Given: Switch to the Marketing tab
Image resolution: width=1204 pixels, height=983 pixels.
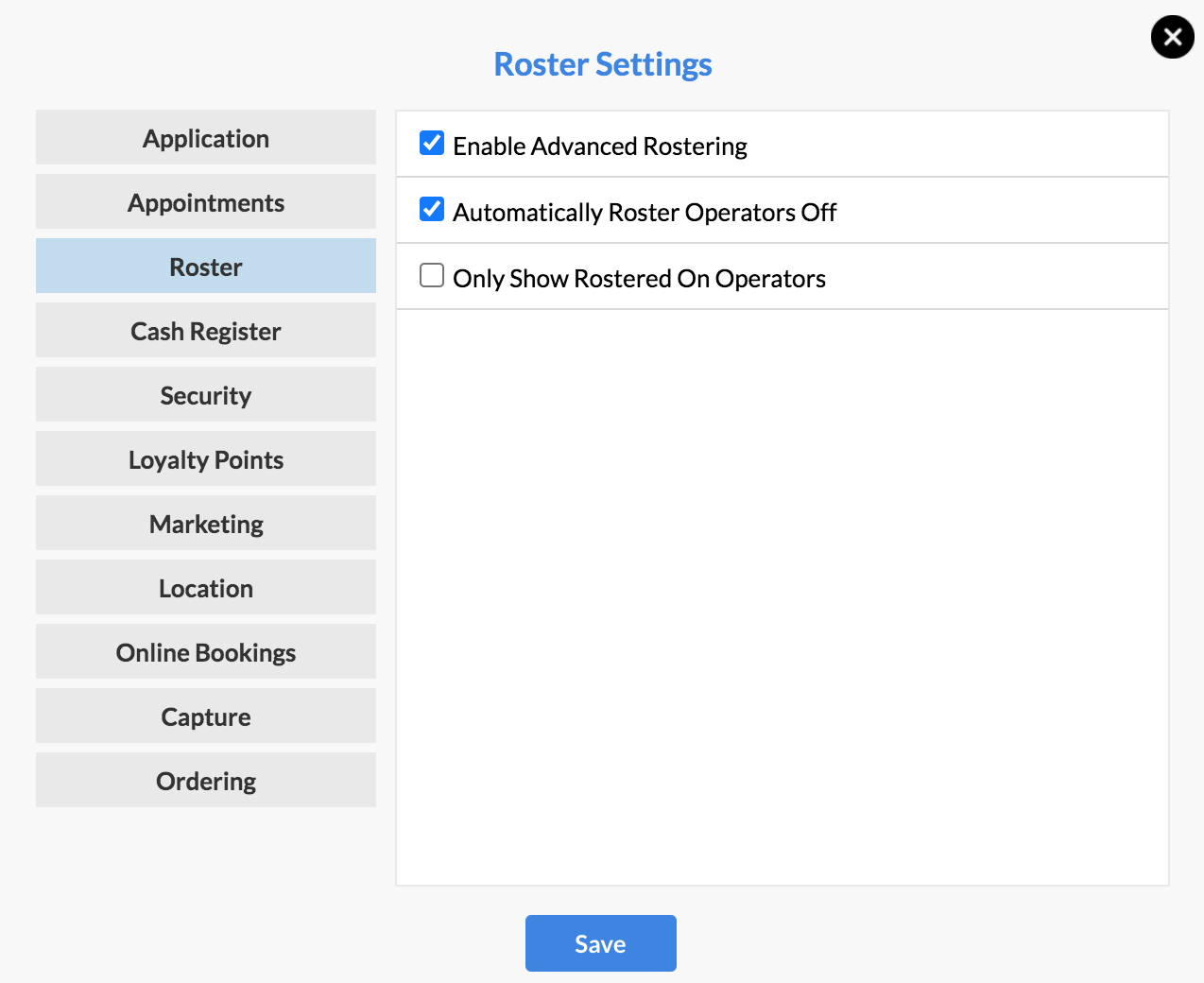Looking at the screenshot, I should pyautogui.click(x=206, y=523).
